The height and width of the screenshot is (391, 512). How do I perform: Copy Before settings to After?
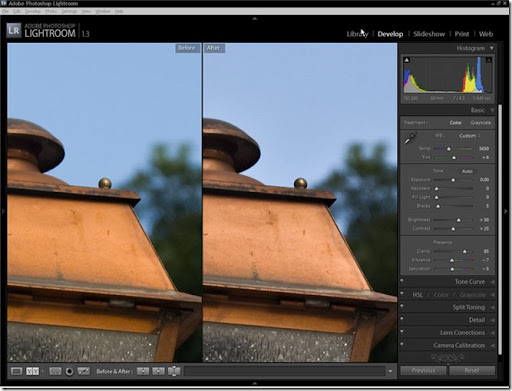tap(143, 371)
